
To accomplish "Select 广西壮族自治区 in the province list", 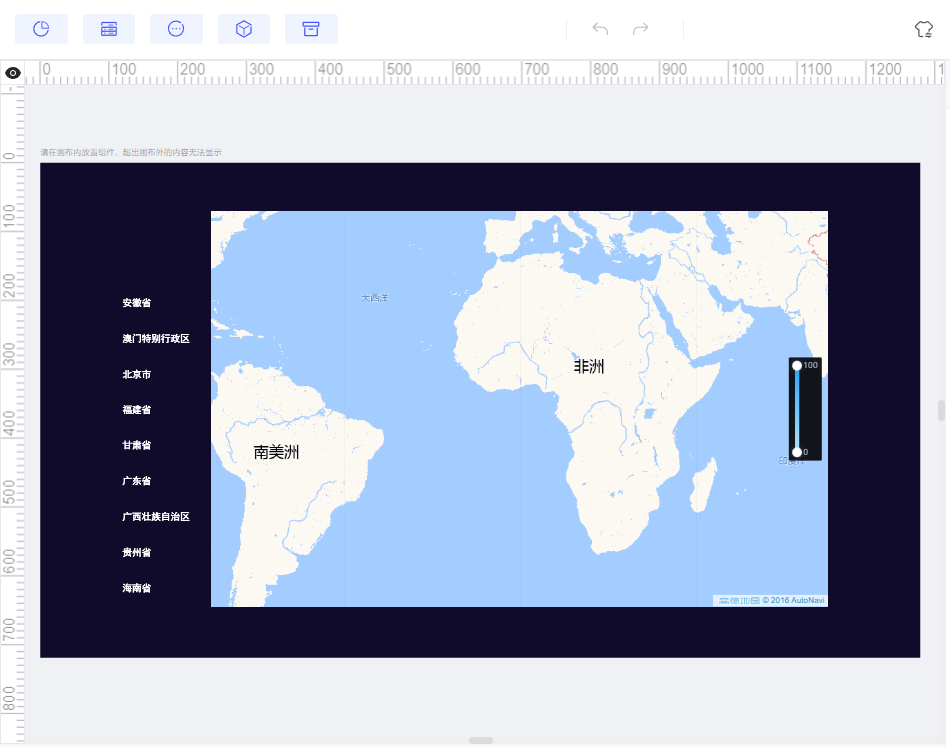I will coord(156,517).
